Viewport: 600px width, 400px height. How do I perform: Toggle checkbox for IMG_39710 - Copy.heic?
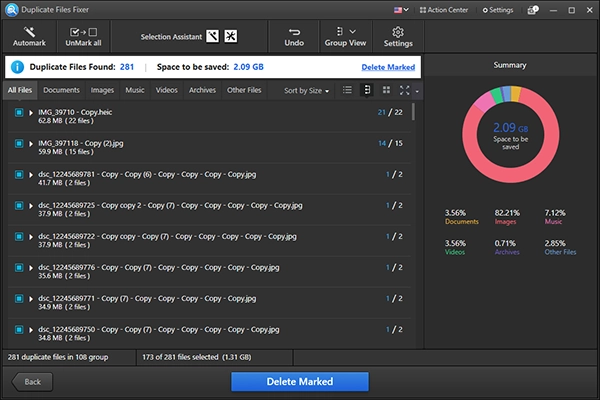coord(19,112)
